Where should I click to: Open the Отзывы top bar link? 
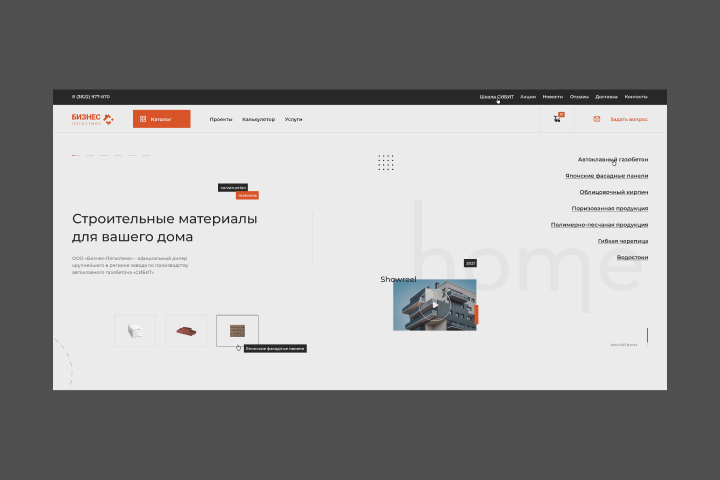pyautogui.click(x=579, y=97)
